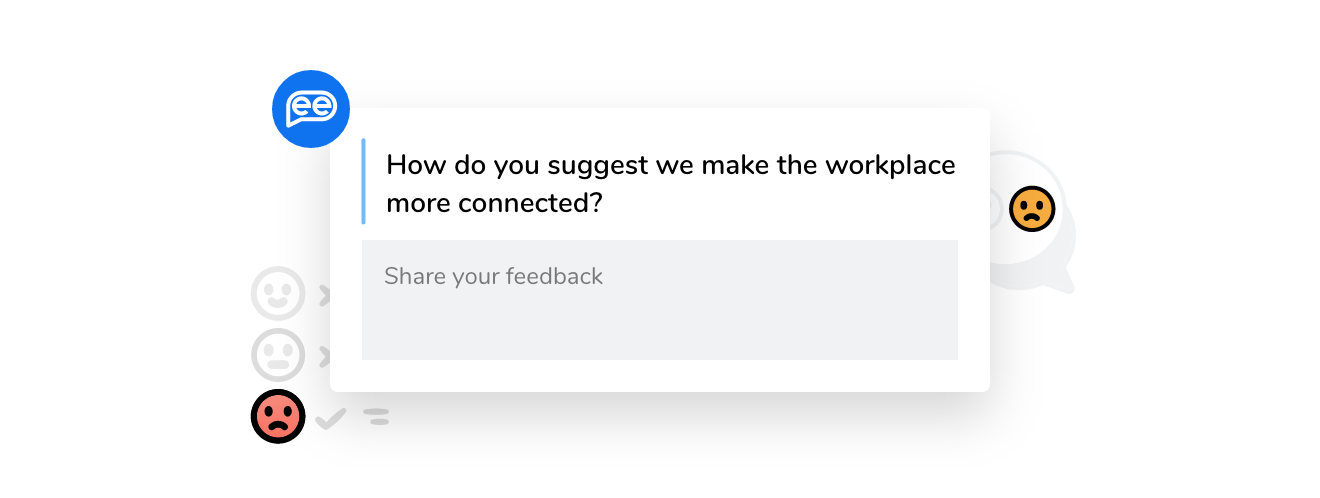Select the red sad face emoji
The image size is (1320, 498).
pos(278,416)
